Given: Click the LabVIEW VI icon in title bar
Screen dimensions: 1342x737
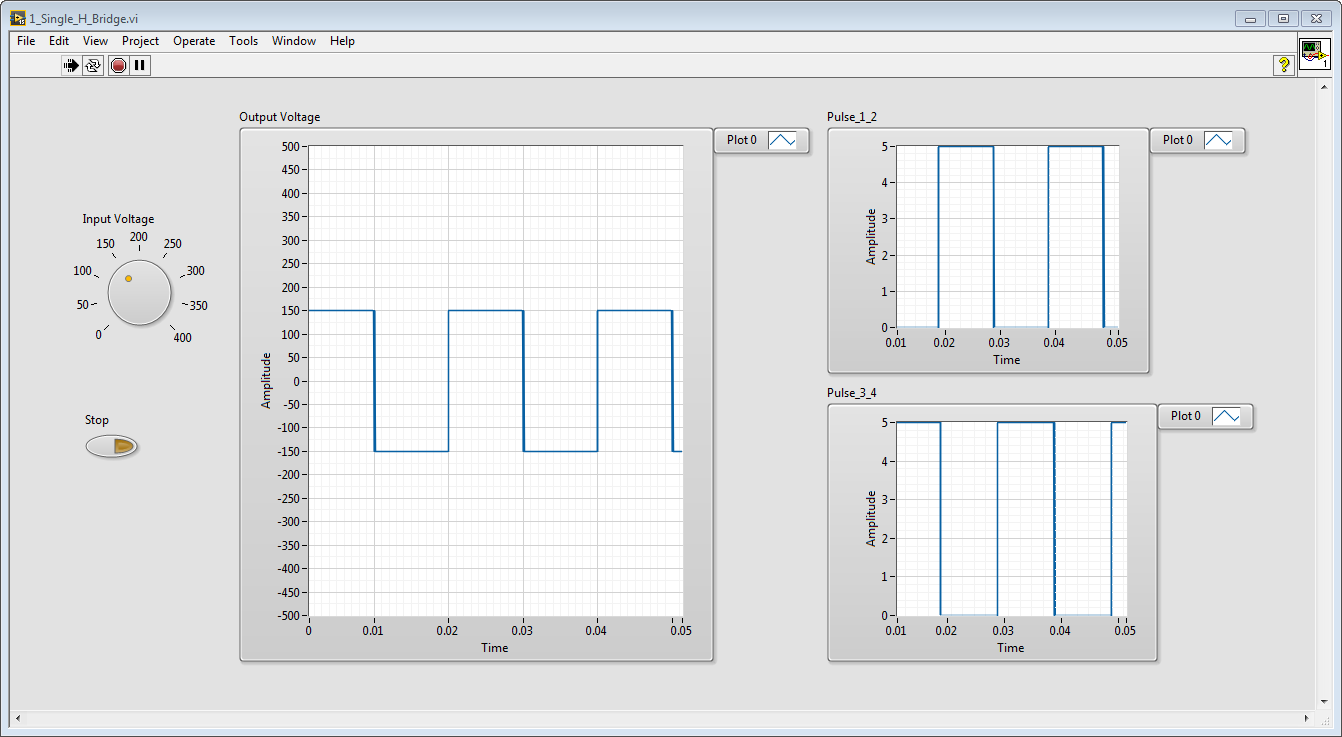Looking at the screenshot, I should coord(18,18).
